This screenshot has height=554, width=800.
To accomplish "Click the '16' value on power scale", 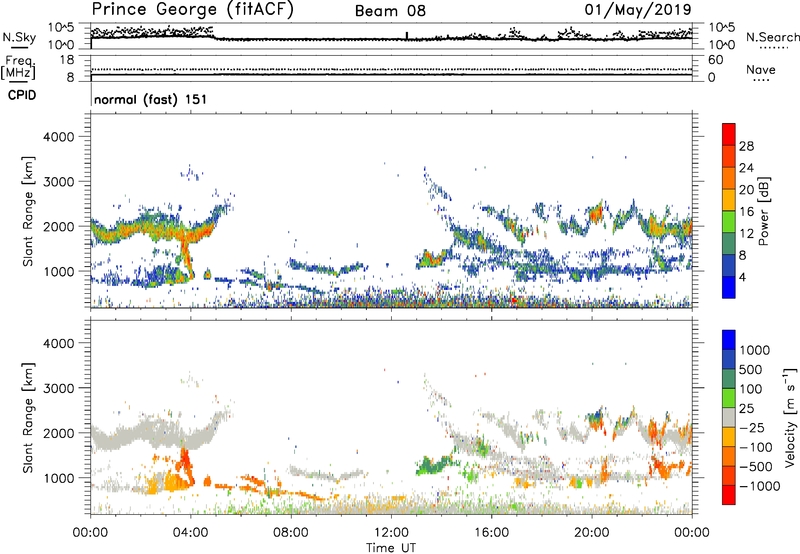I will click(x=746, y=212).
